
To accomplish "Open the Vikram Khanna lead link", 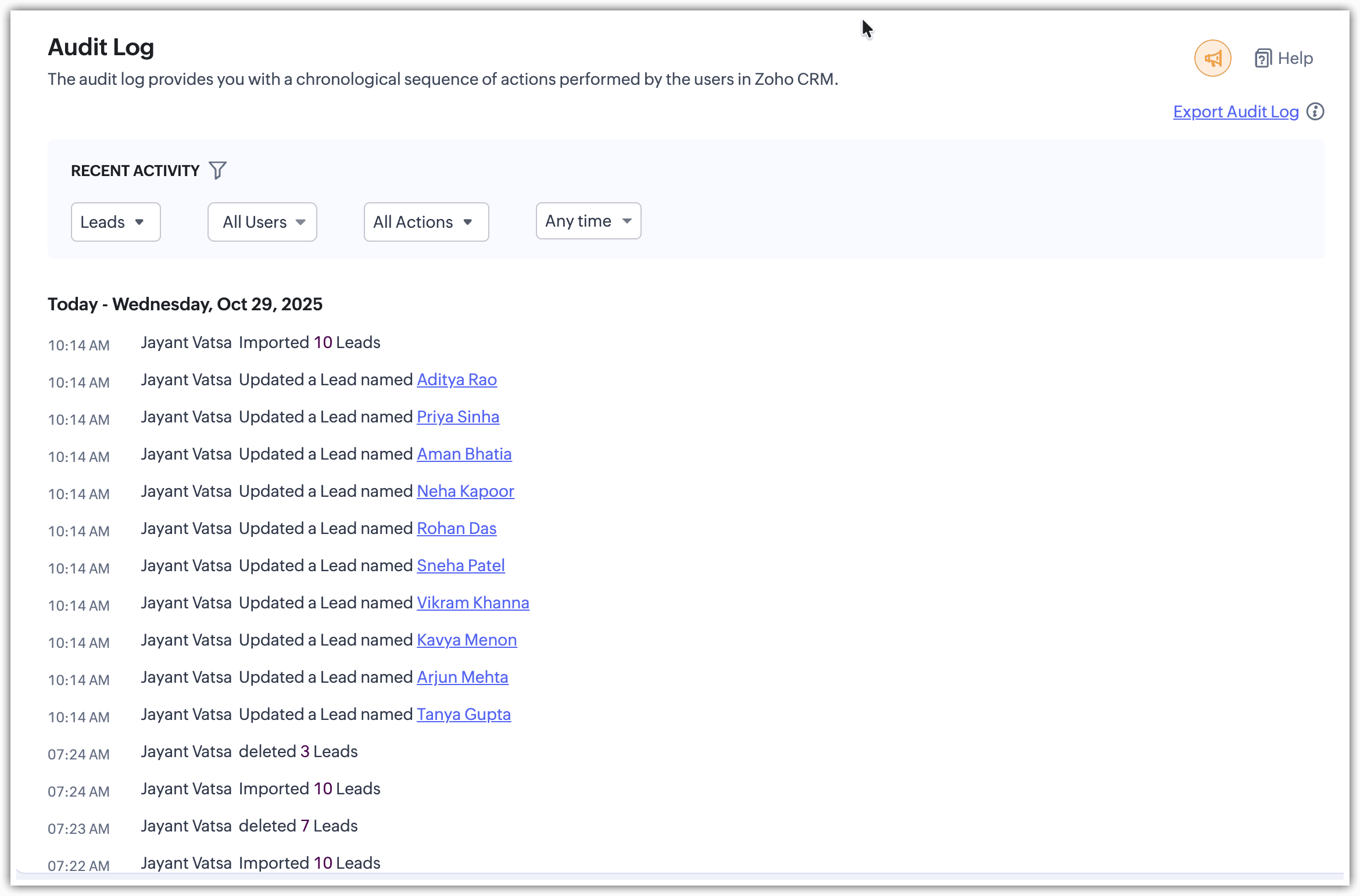I will [x=473, y=603].
